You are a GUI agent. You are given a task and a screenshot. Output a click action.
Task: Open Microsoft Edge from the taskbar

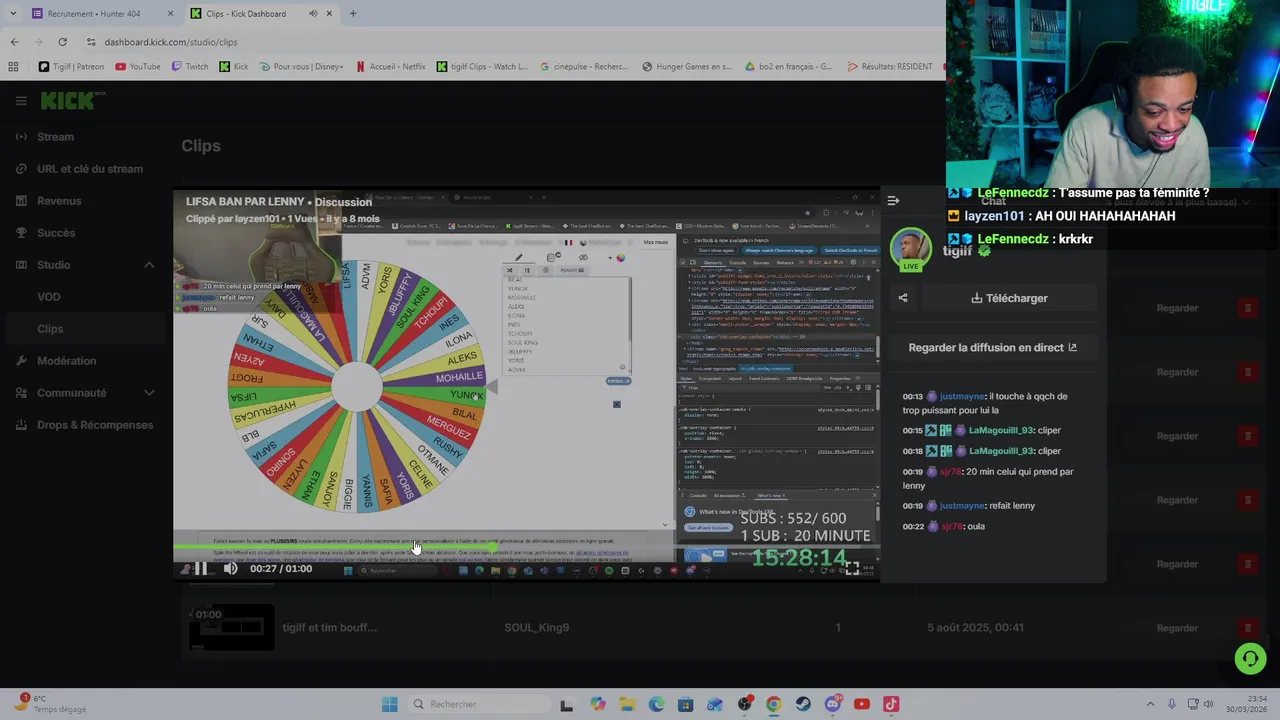tap(656, 704)
